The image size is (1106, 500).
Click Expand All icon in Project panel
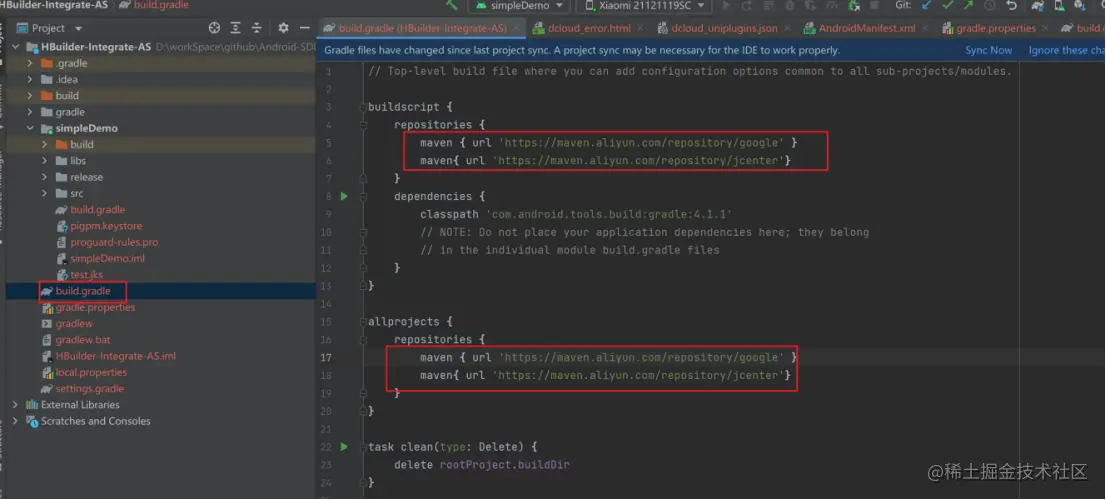tap(236, 28)
